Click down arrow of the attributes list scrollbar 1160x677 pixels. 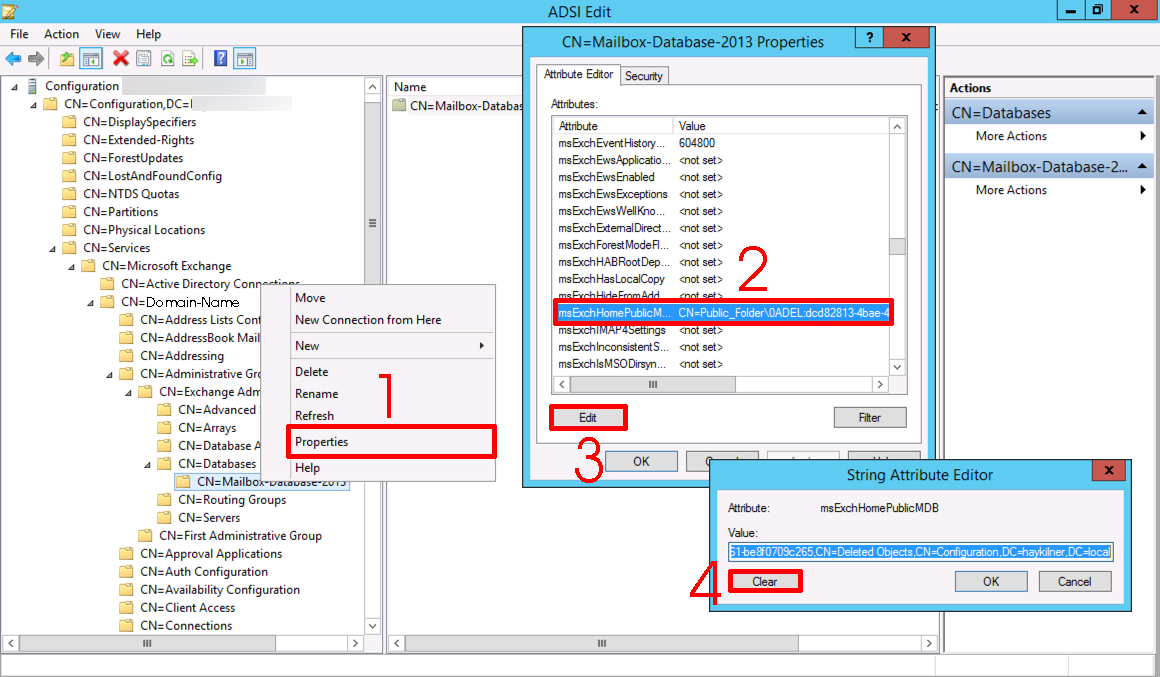pos(897,367)
